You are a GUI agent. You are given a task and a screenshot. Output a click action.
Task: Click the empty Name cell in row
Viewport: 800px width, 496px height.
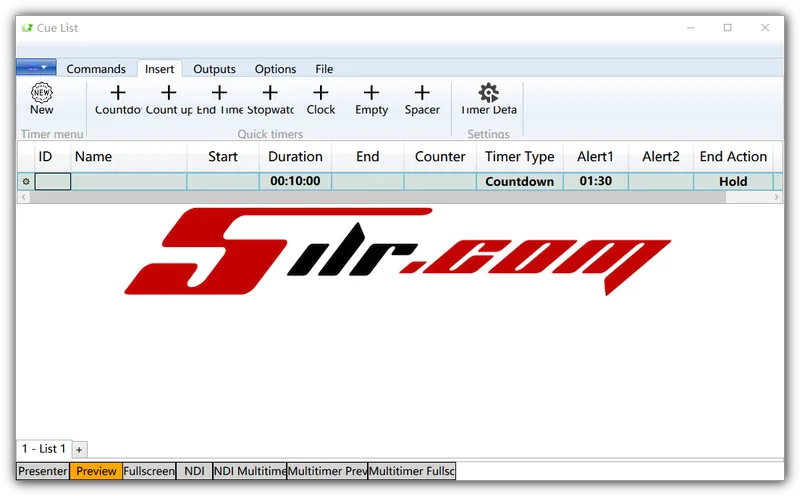click(x=129, y=181)
